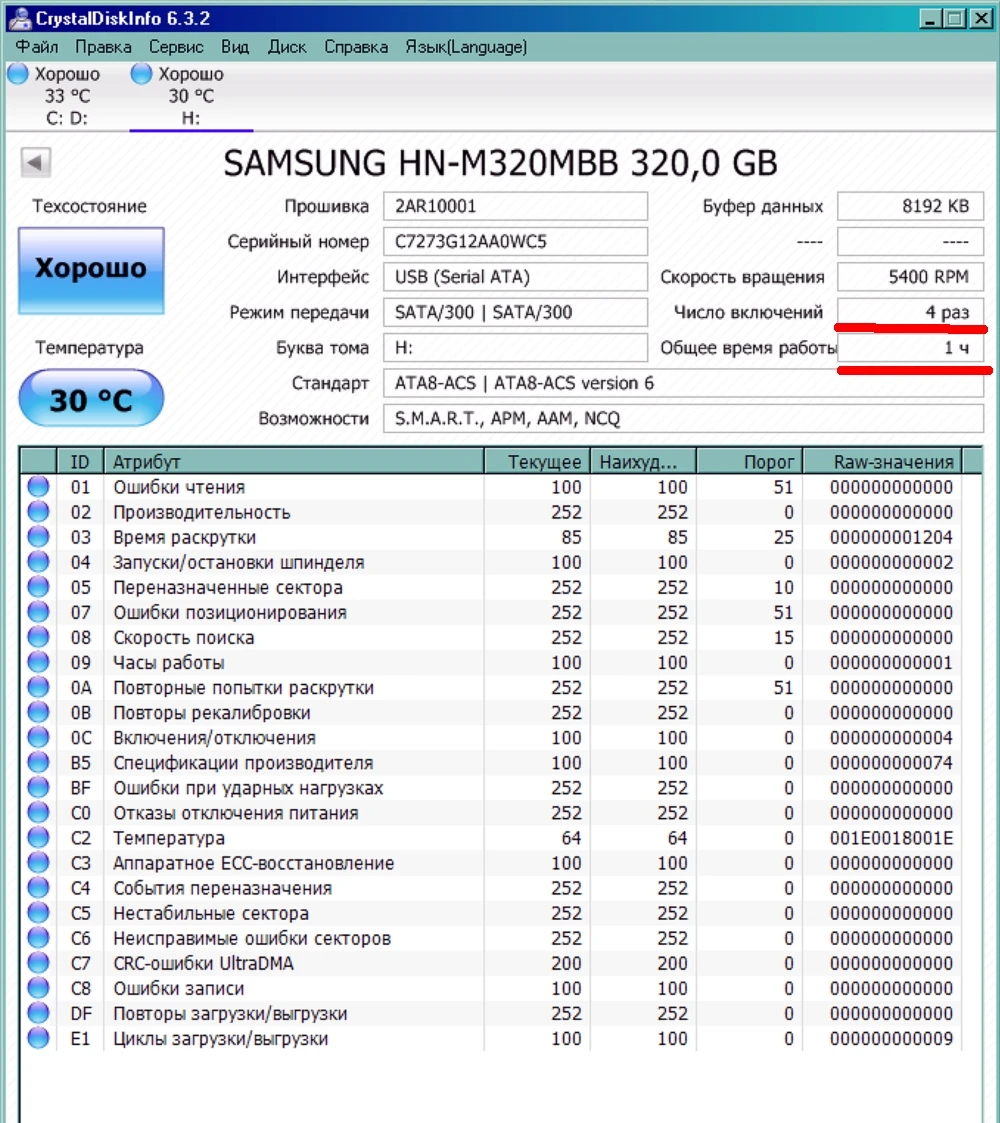Image resolution: width=1000 pixels, height=1123 pixels.
Task: Click status icon for Скорость поиска row
Action: point(39,637)
